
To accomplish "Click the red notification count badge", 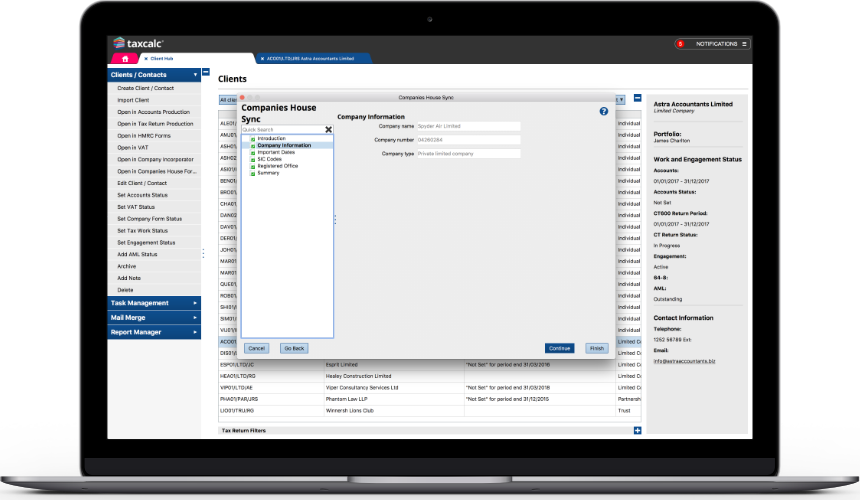I will click(x=680, y=44).
